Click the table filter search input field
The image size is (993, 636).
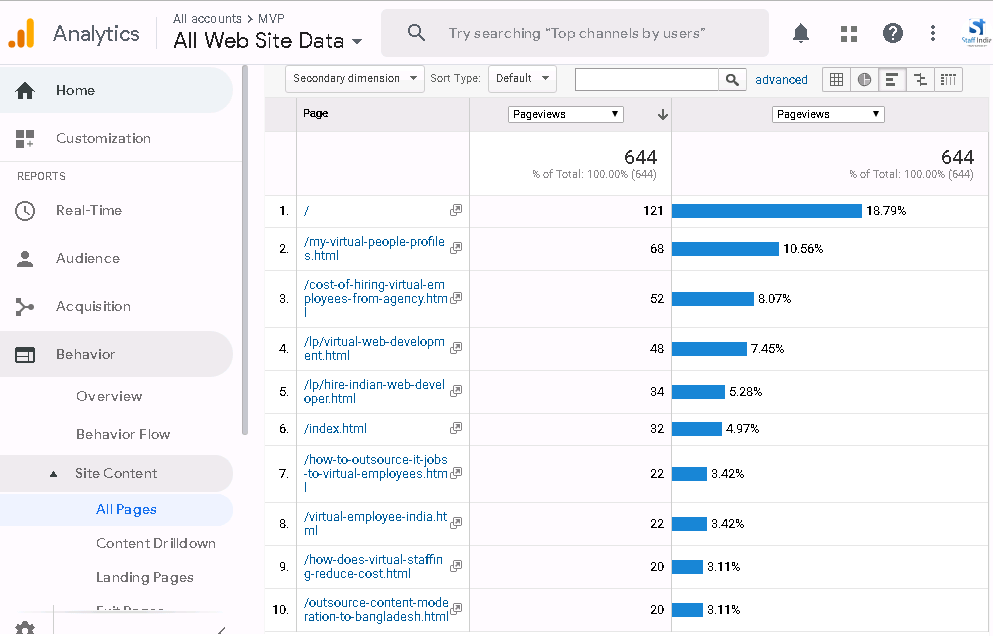(646, 80)
